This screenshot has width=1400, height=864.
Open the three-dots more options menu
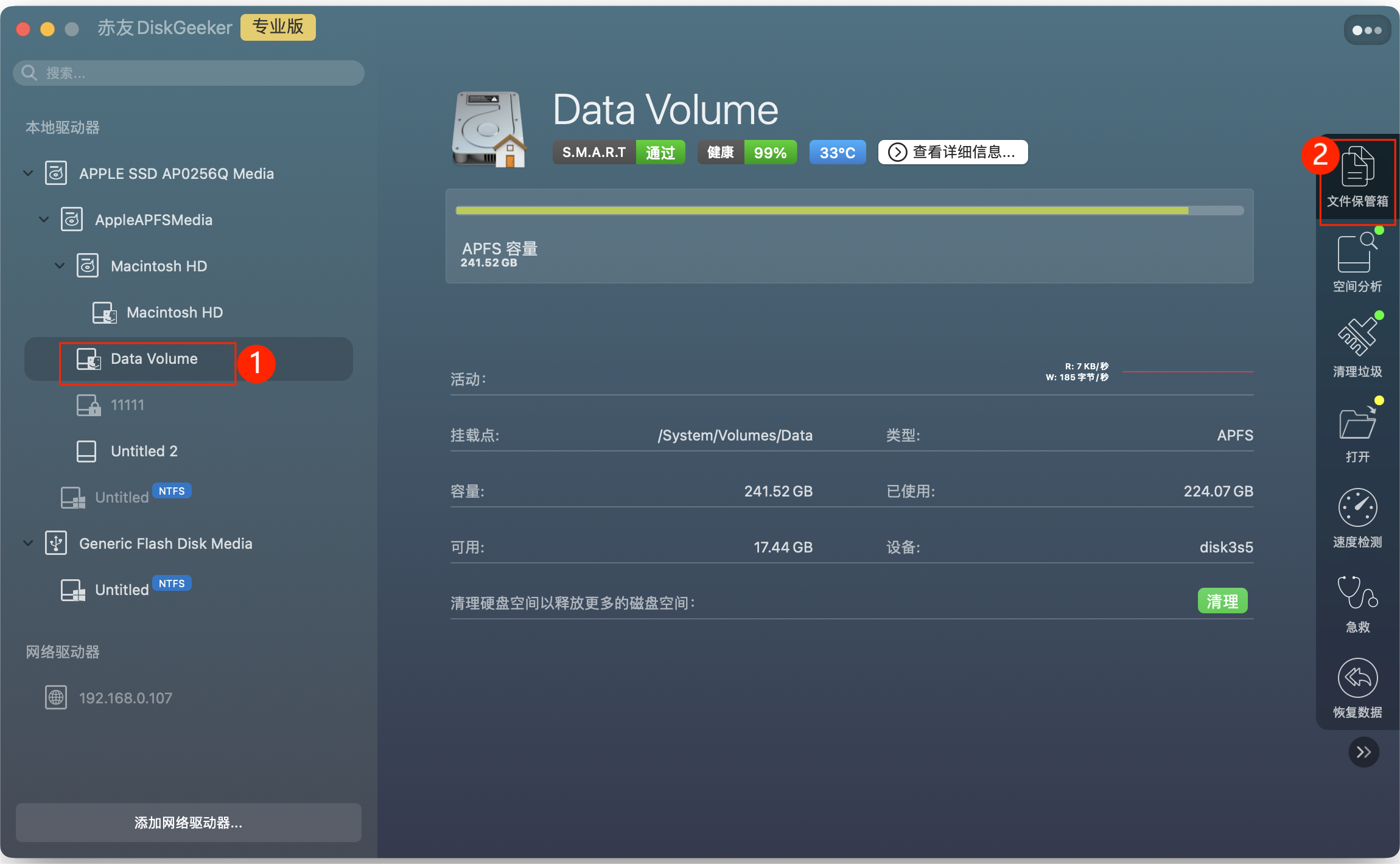click(1367, 30)
